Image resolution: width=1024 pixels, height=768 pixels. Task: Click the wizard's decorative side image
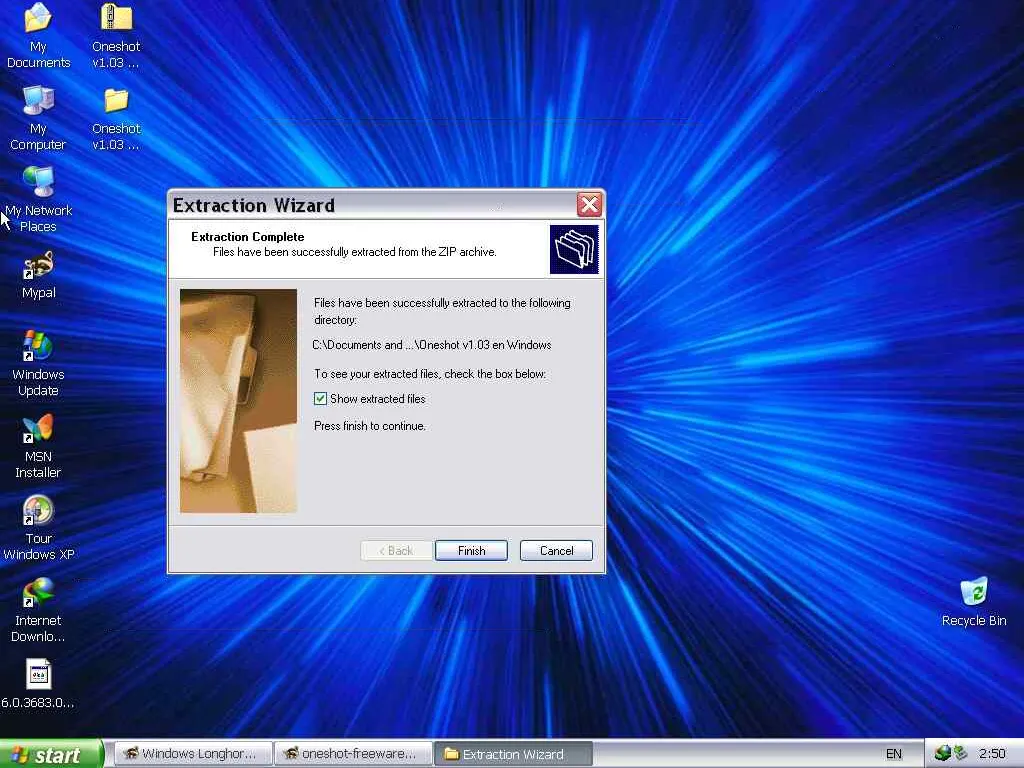click(238, 401)
